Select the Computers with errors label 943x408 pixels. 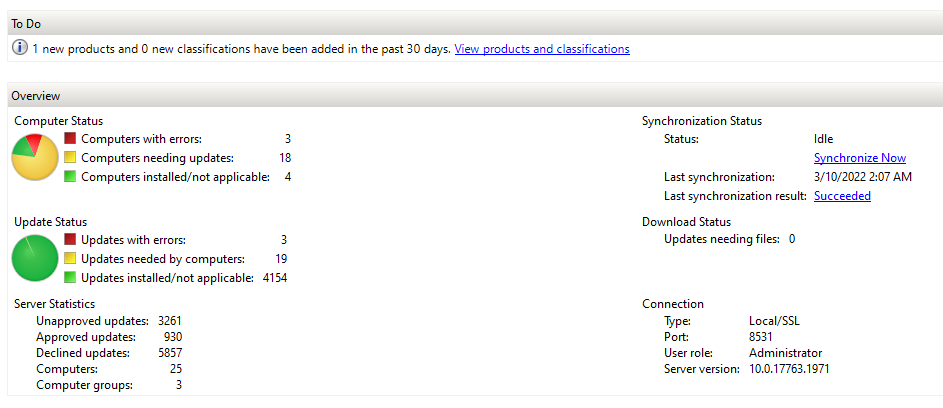pos(141,139)
